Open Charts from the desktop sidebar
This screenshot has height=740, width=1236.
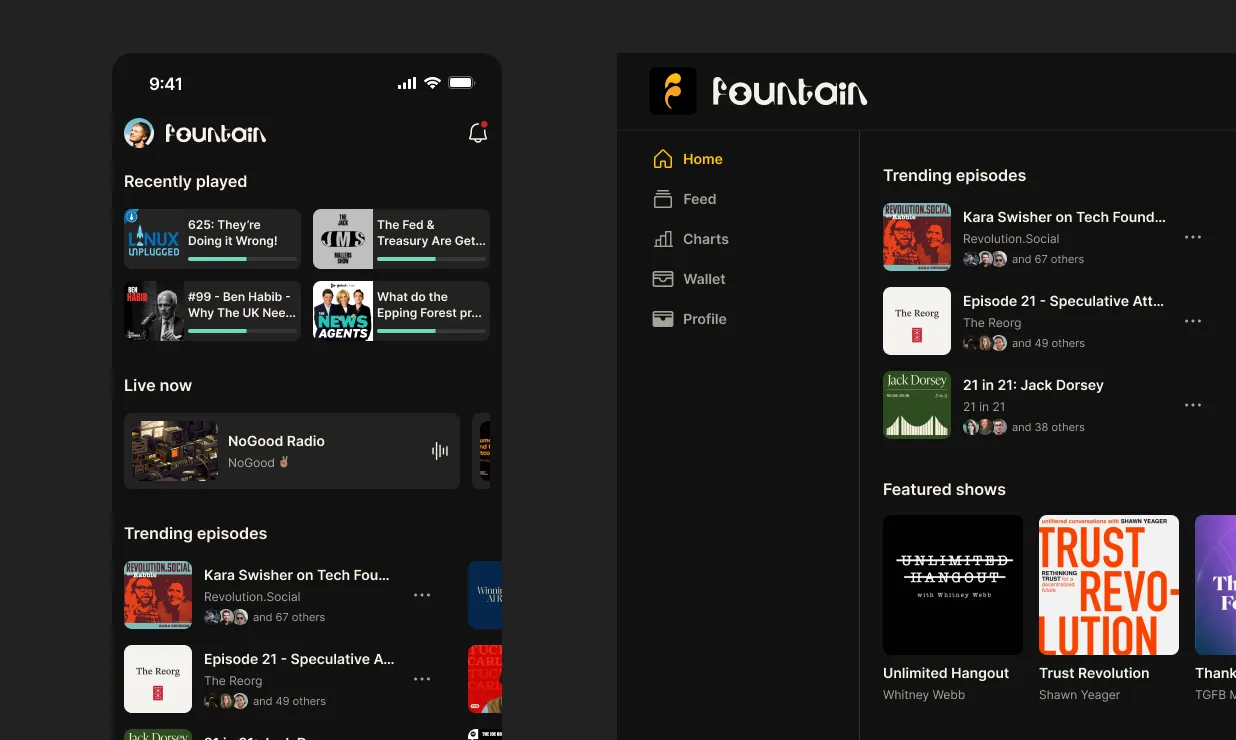(x=690, y=239)
